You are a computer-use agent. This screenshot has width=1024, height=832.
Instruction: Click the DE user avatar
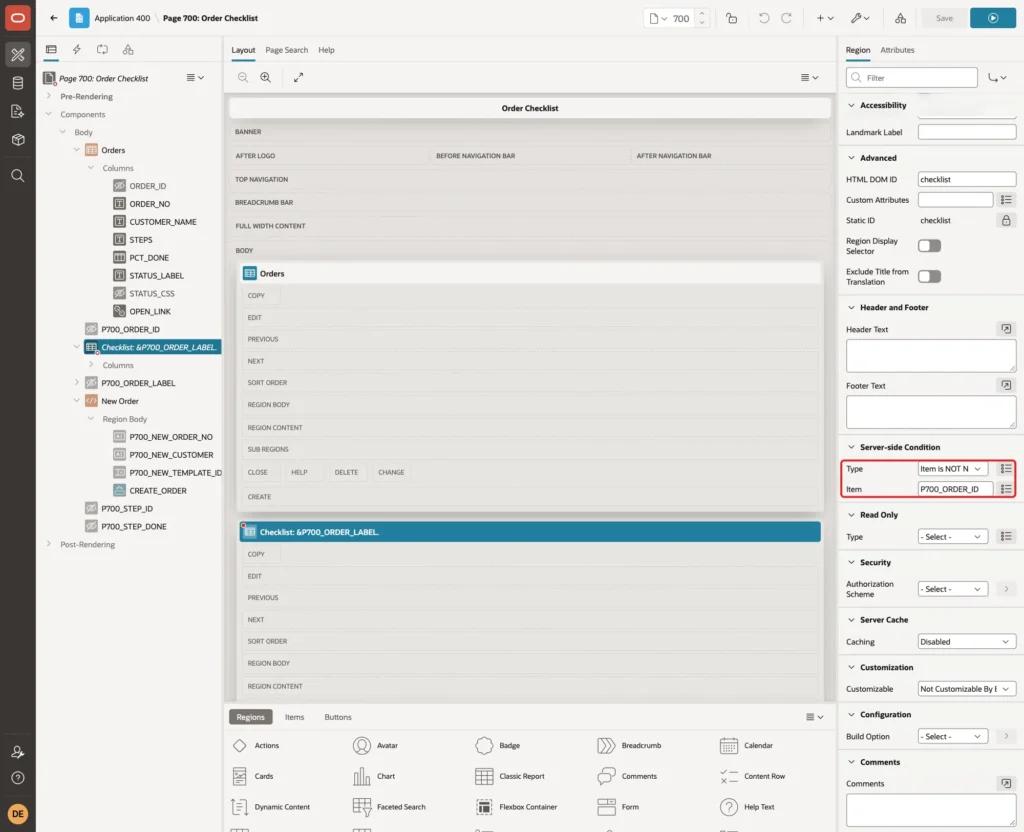pos(18,814)
